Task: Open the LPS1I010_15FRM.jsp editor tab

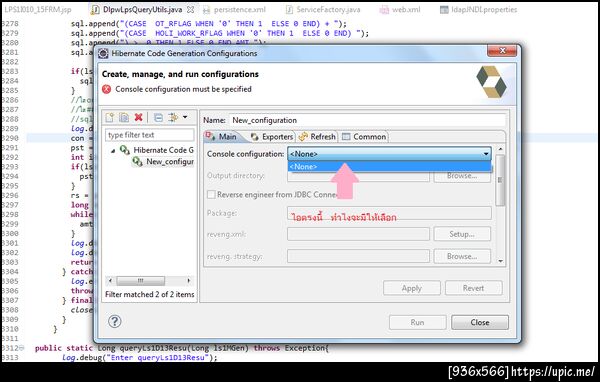Action: [x=37, y=10]
